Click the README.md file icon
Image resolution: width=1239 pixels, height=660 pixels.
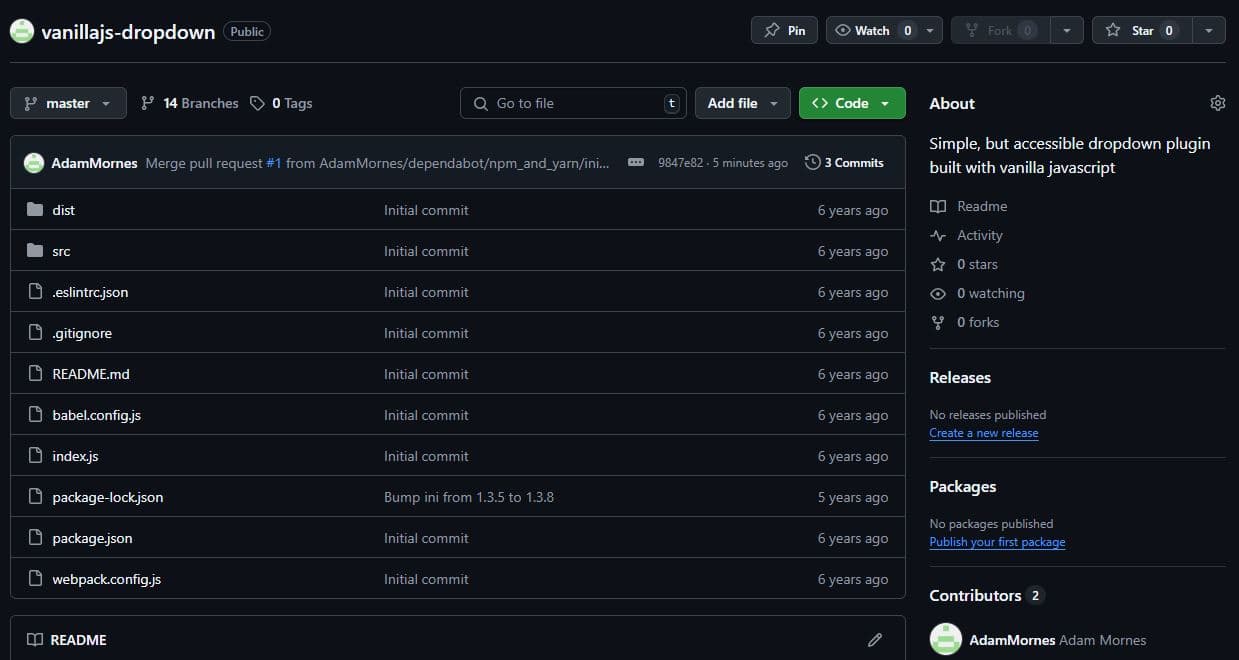(x=35, y=374)
